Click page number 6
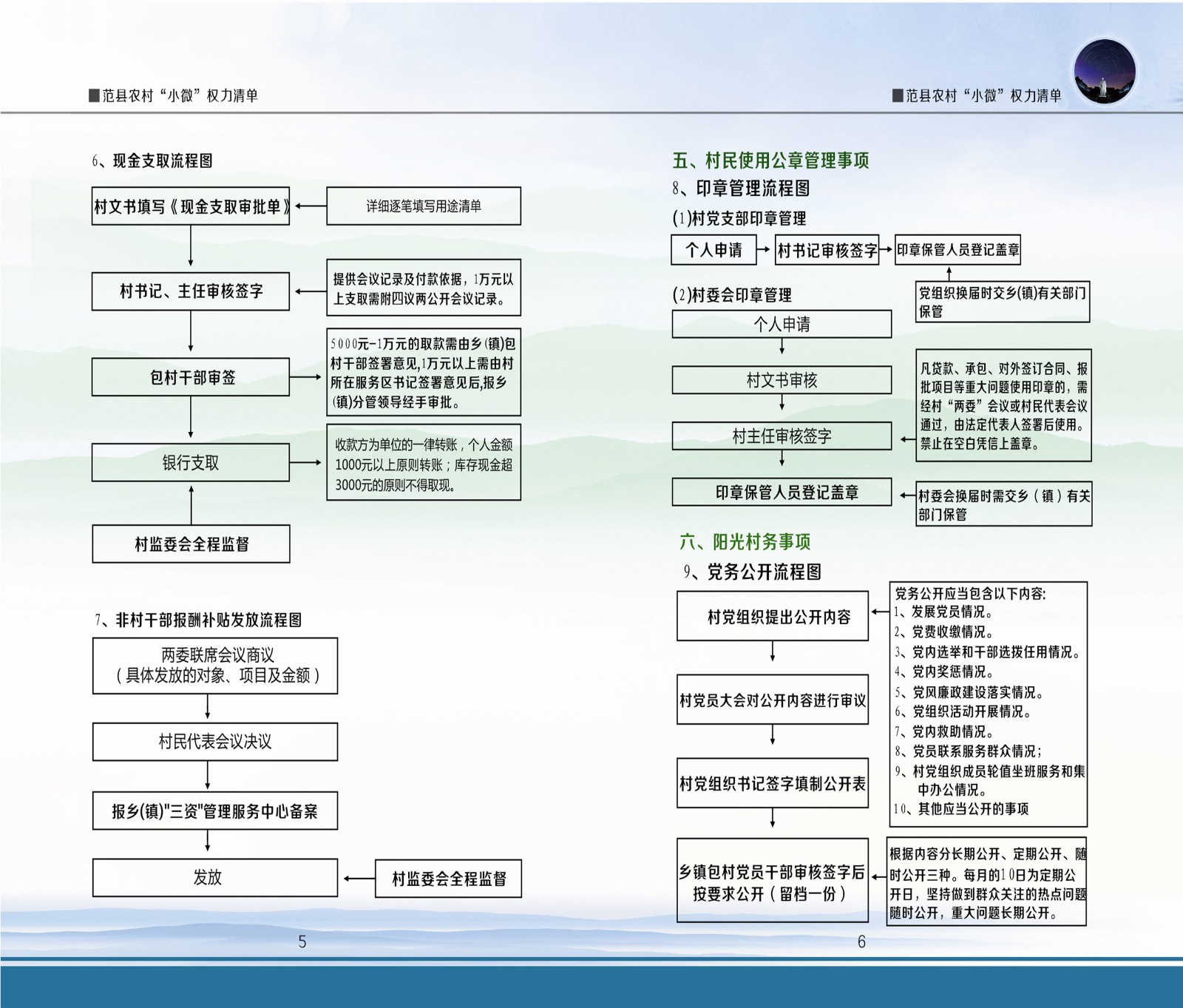Screen dimensions: 1183x1008 click(861, 941)
